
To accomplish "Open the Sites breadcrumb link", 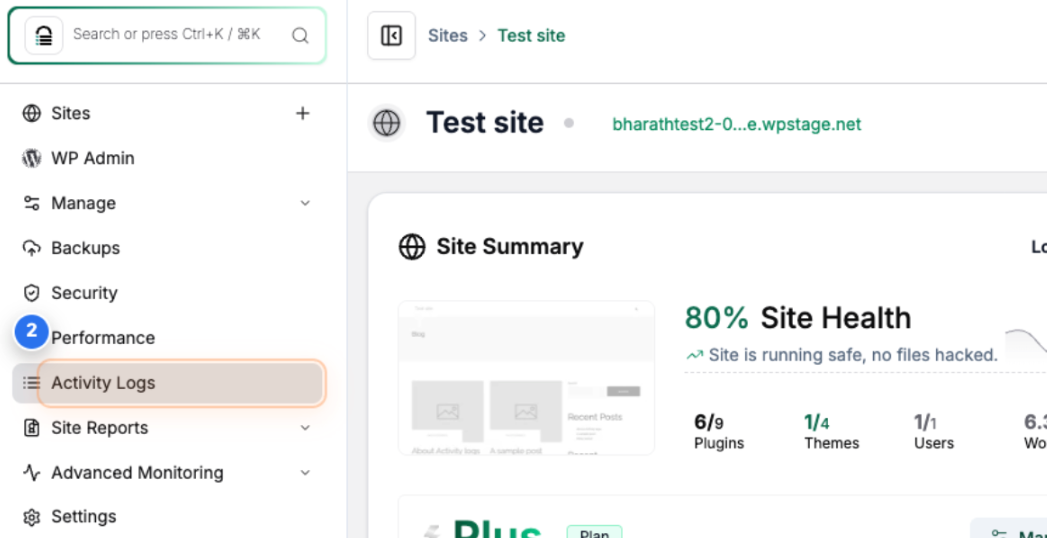I will pyautogui.click(x=447, y=35).
